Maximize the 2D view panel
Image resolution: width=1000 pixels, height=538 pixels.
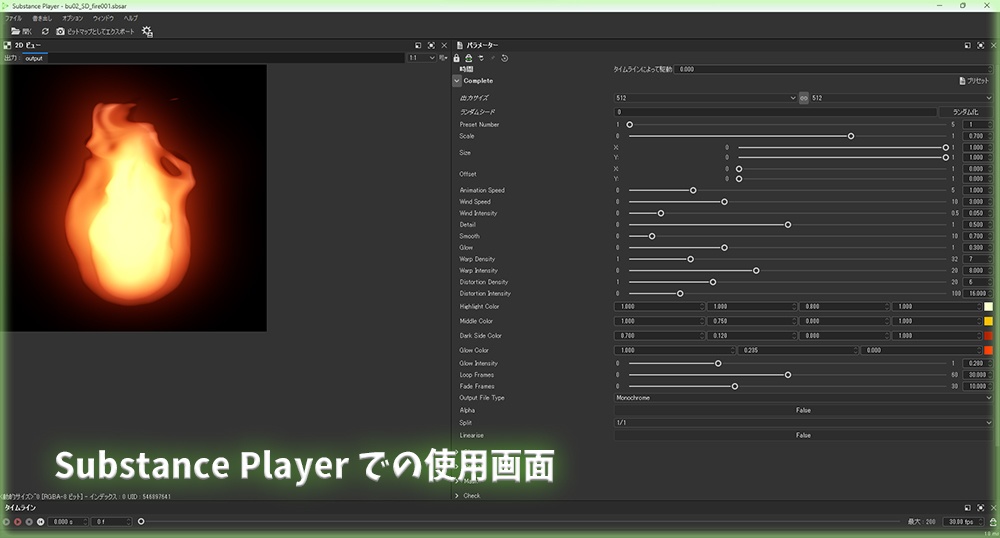431,45
